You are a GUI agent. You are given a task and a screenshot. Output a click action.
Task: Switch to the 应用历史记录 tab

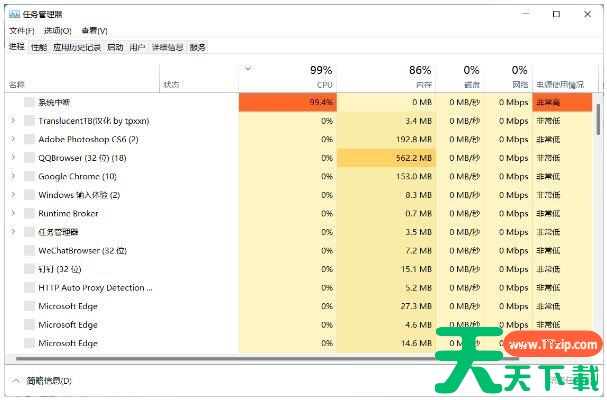point(77,48)
